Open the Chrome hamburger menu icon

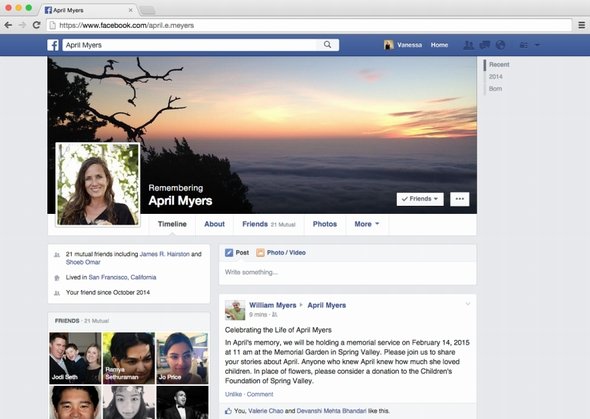tap(582, 25)
